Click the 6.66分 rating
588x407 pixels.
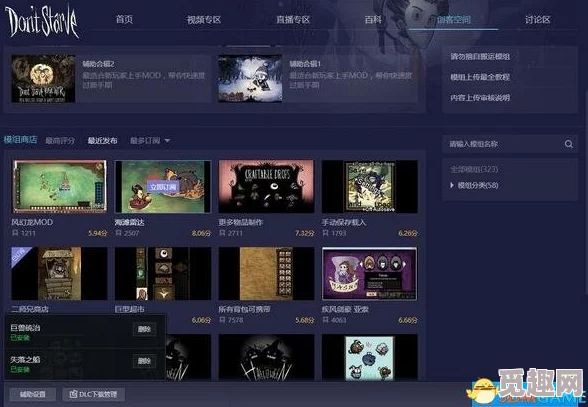coord(408,320)
